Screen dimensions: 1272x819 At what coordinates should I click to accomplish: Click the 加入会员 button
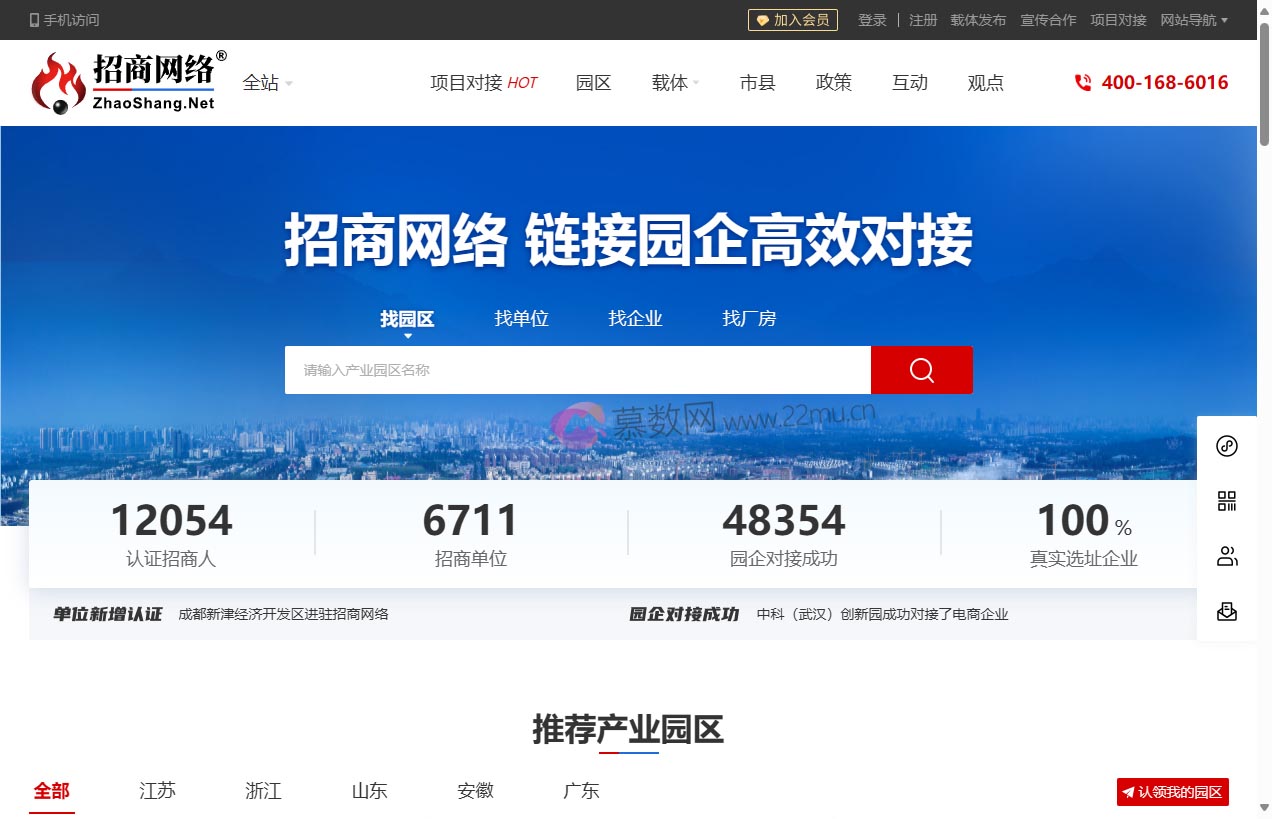(x=793, y=19)
